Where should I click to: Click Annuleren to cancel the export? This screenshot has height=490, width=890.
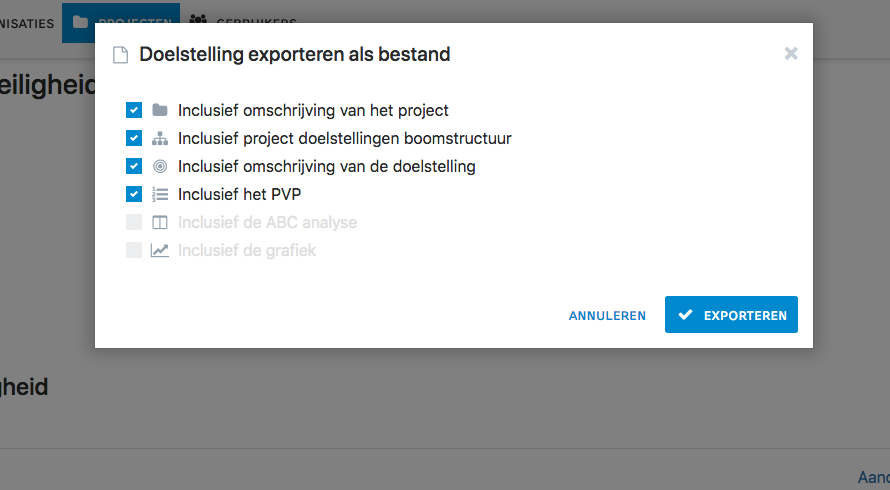pos(607,316)
